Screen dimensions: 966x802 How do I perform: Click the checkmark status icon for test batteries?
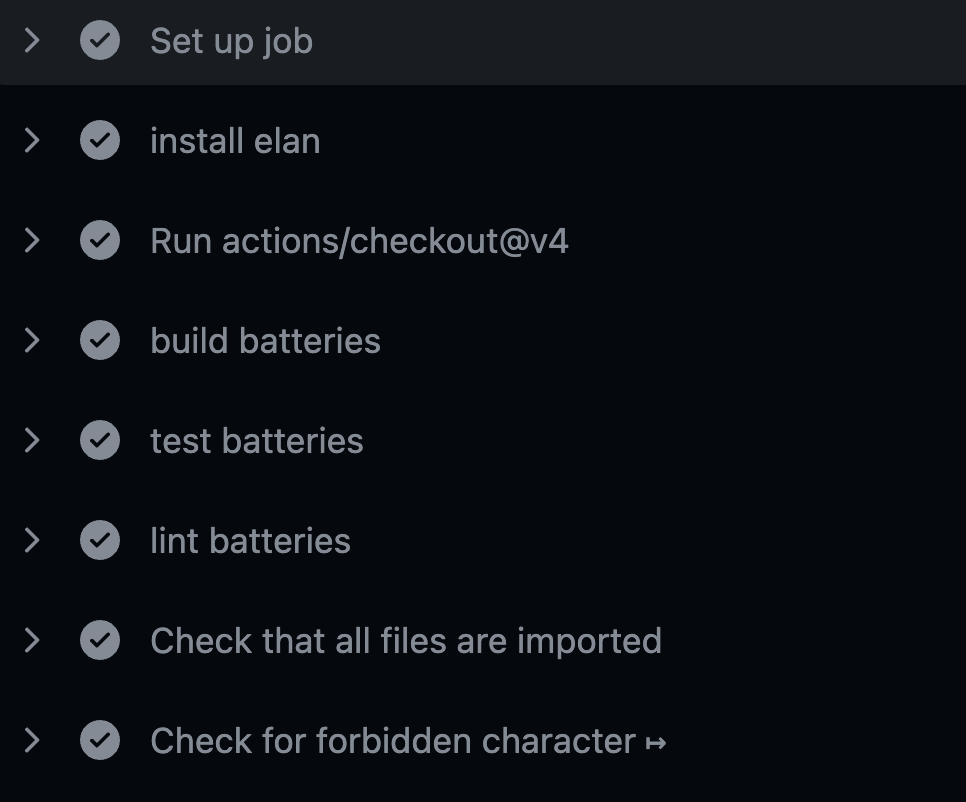coord(100,440)
